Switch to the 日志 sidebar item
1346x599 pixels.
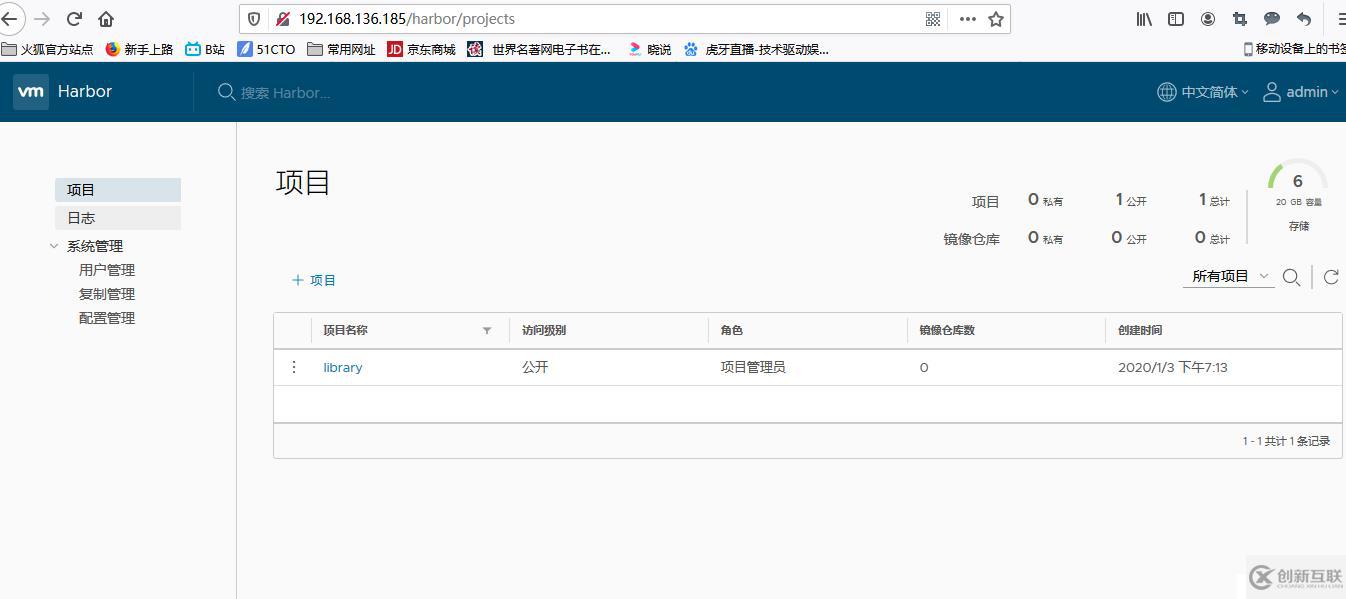point(81,217)
